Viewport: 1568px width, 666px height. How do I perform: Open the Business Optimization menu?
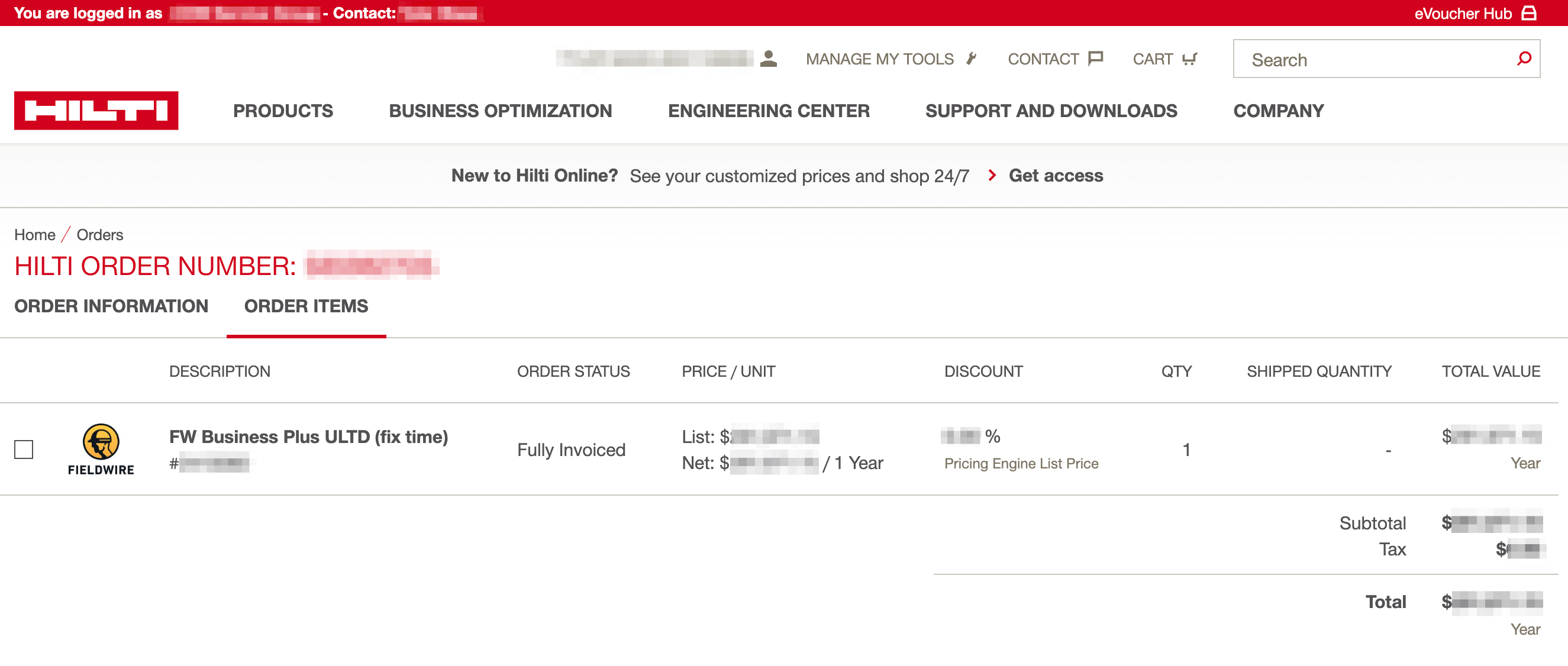pos(501,111)
